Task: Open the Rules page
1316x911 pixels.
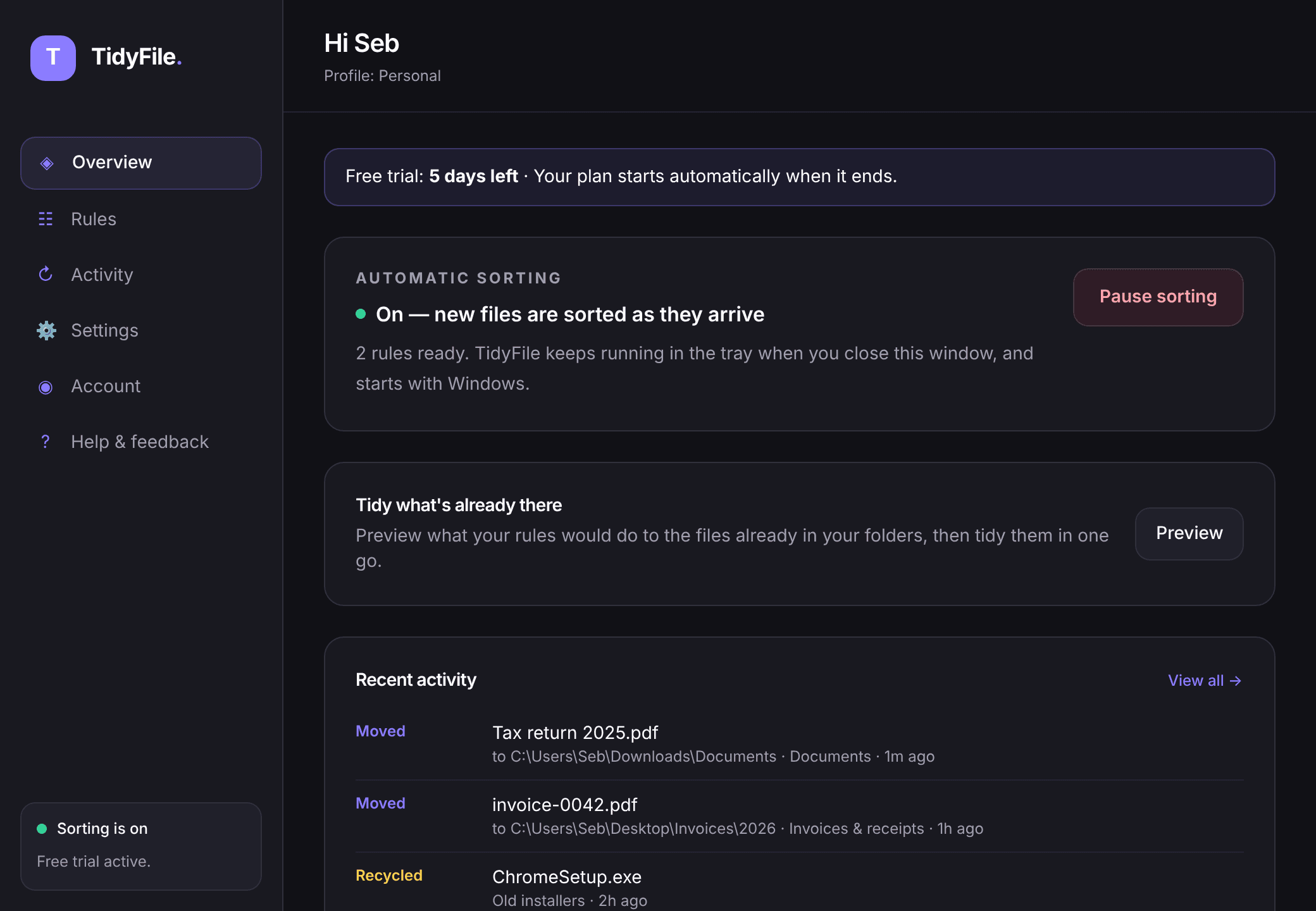Action: (x=141, y=219)
